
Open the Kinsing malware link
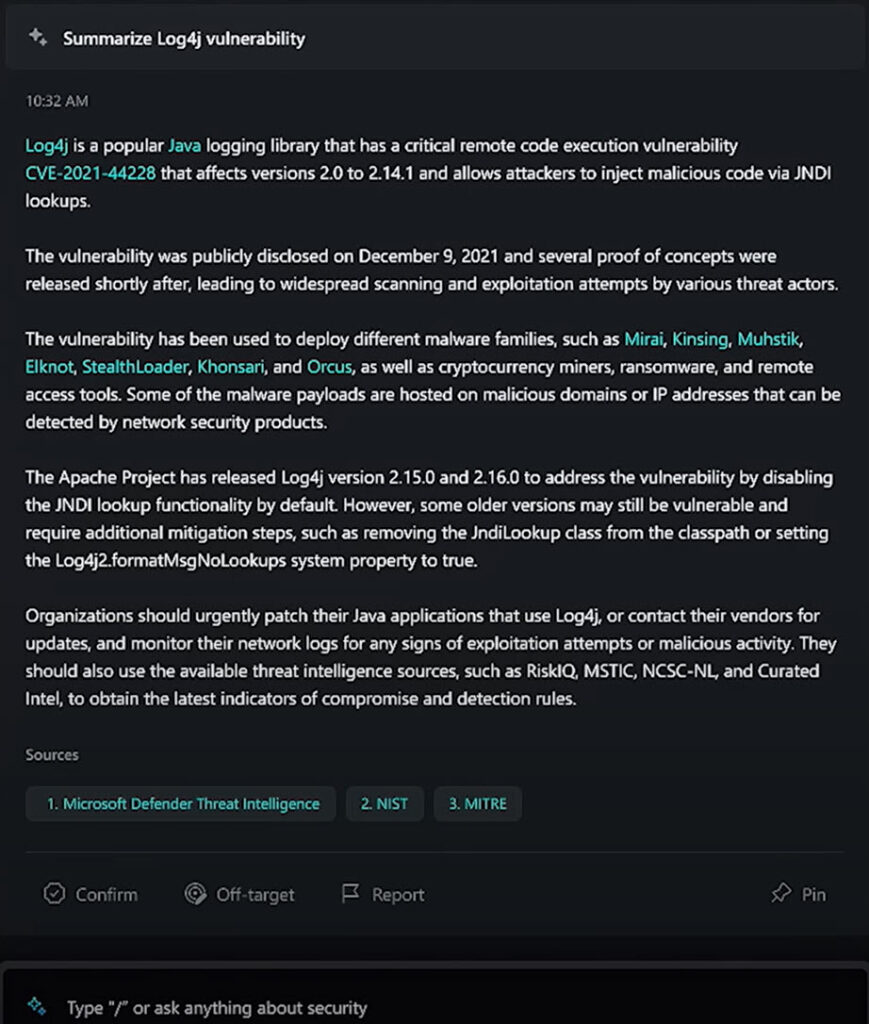click(x=700, y=340)
